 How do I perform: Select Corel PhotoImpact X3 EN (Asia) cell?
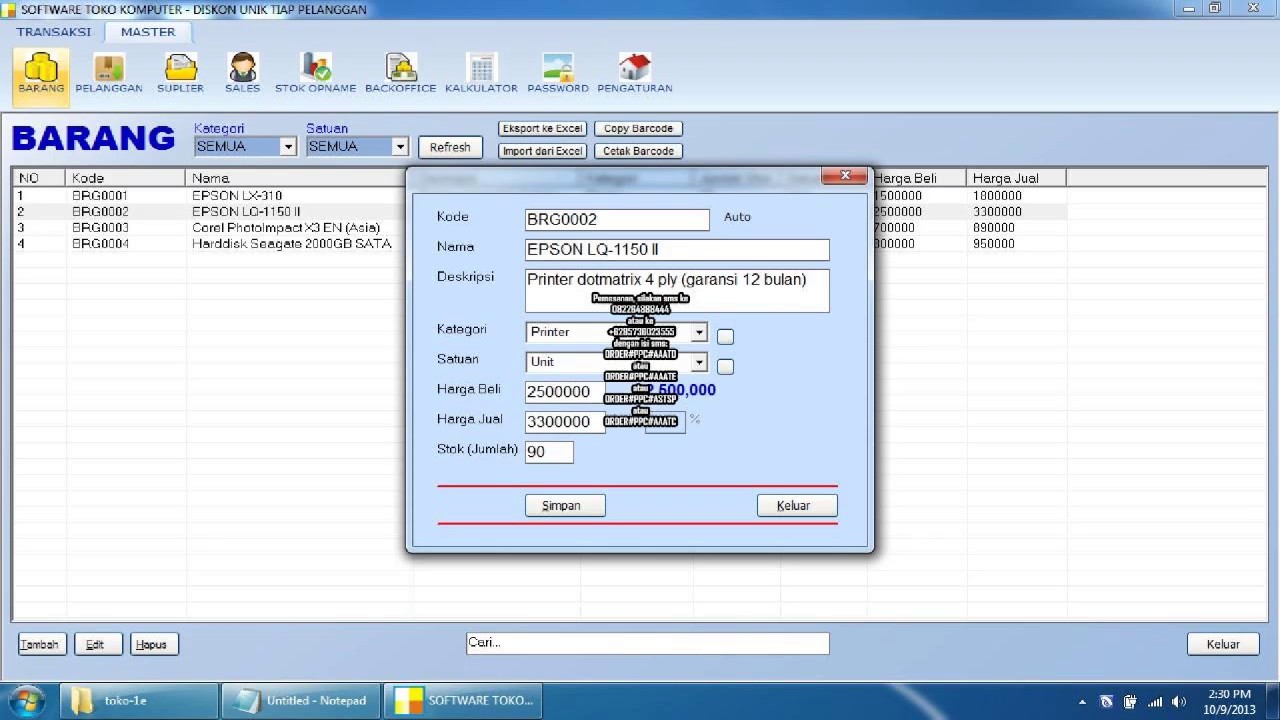click(286, 228)
